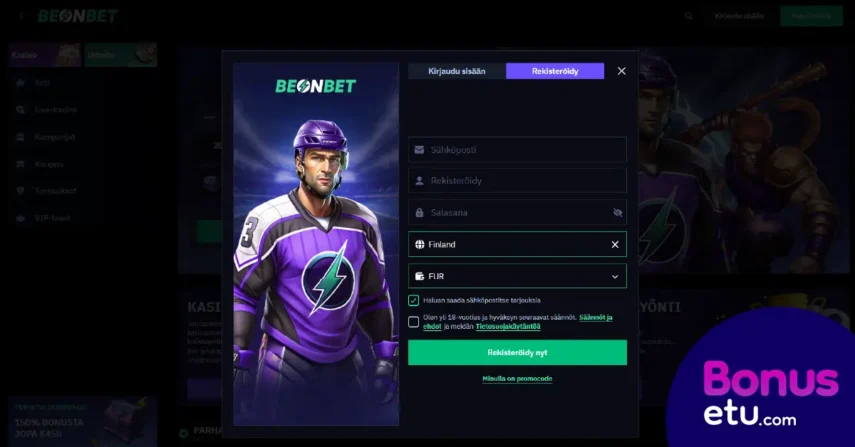Click the wallet icon beside EUR
This screenshot has height=447, width=855.
click(419, 276)
